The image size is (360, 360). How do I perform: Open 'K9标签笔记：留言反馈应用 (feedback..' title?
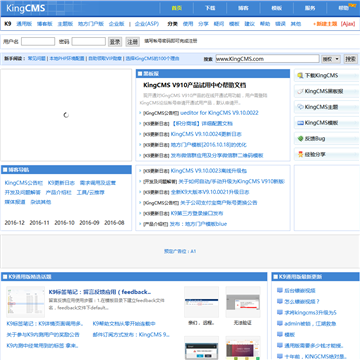(x=100, y=292)
